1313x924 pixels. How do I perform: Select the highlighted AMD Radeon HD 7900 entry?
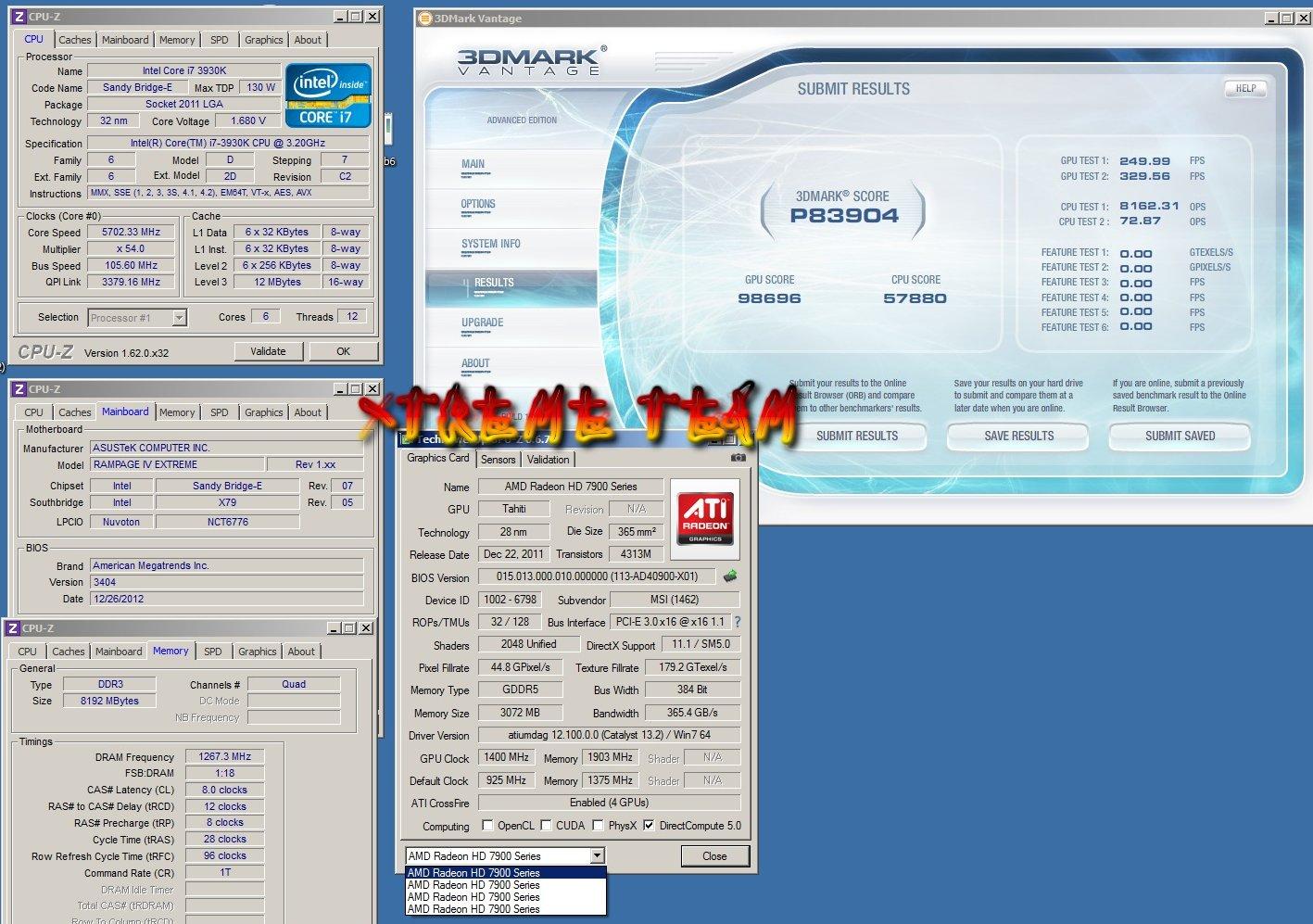[x=506, y=872]
